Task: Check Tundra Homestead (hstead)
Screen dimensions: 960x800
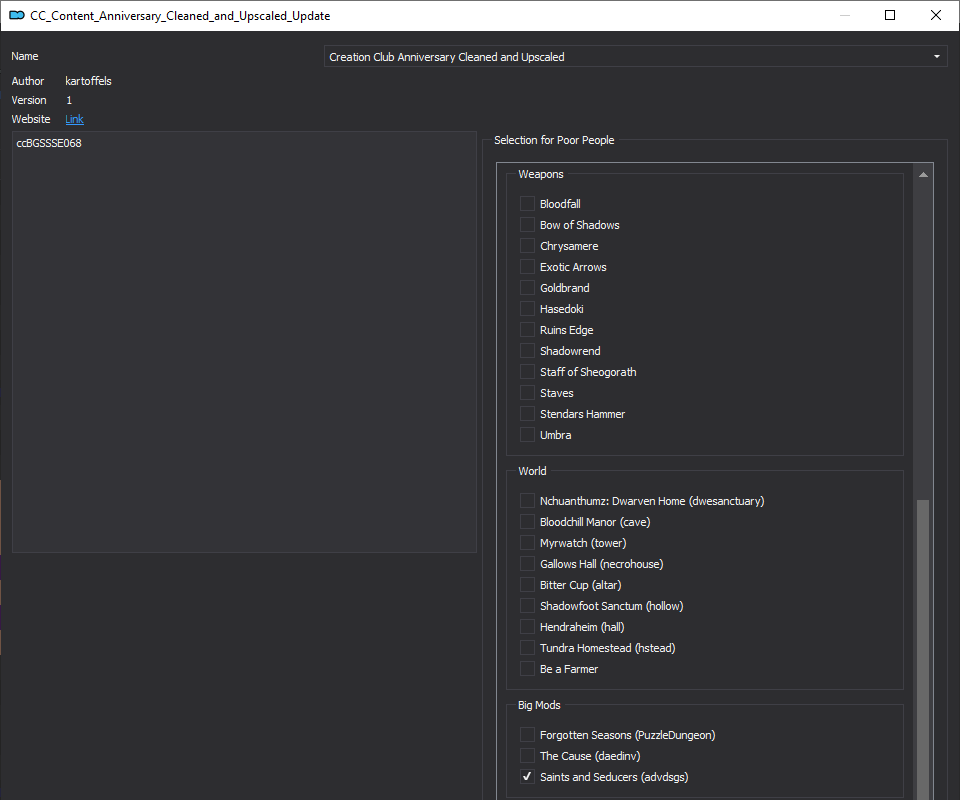Action: 527,648
